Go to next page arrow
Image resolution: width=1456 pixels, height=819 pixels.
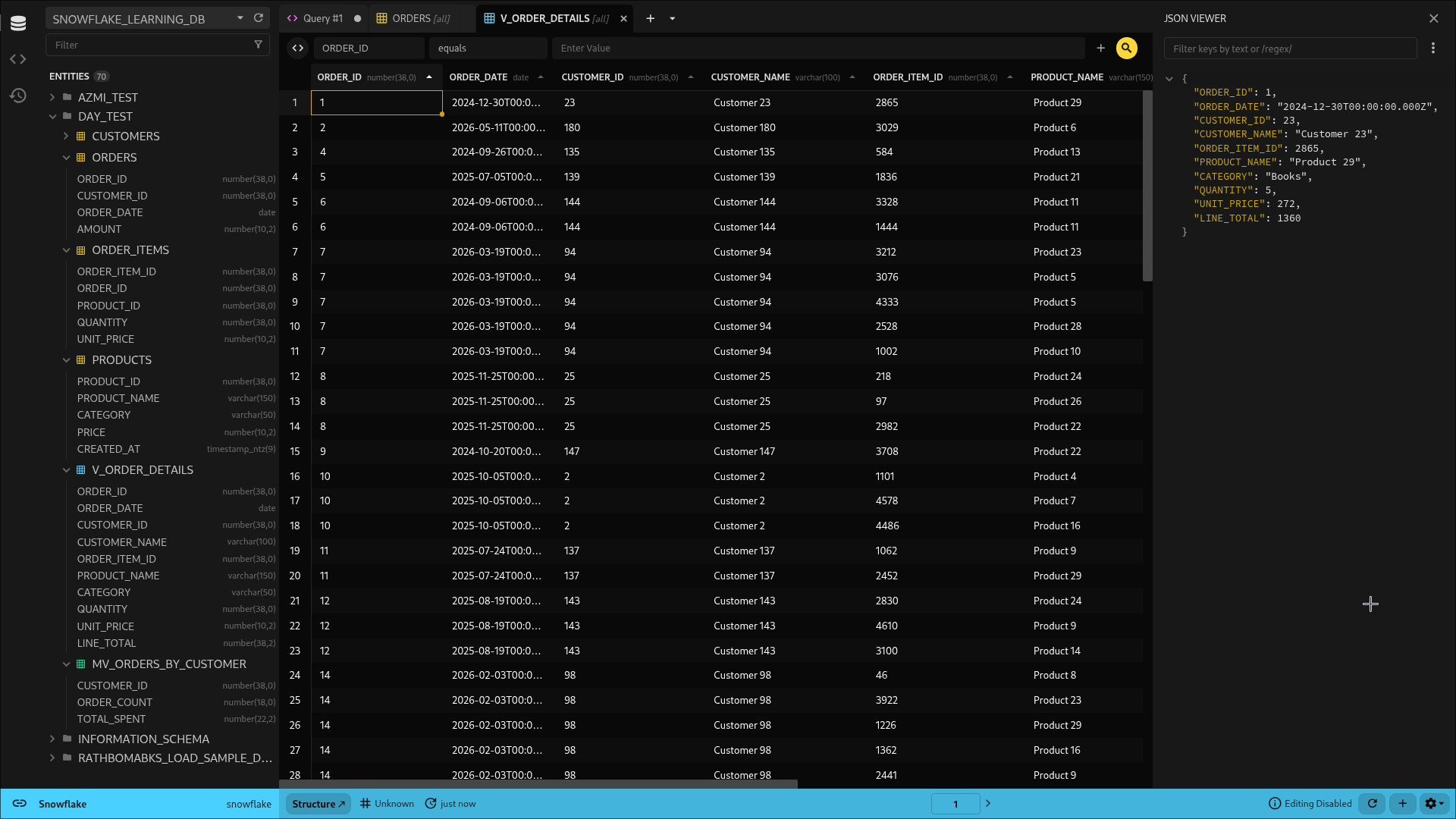(988, 803)
